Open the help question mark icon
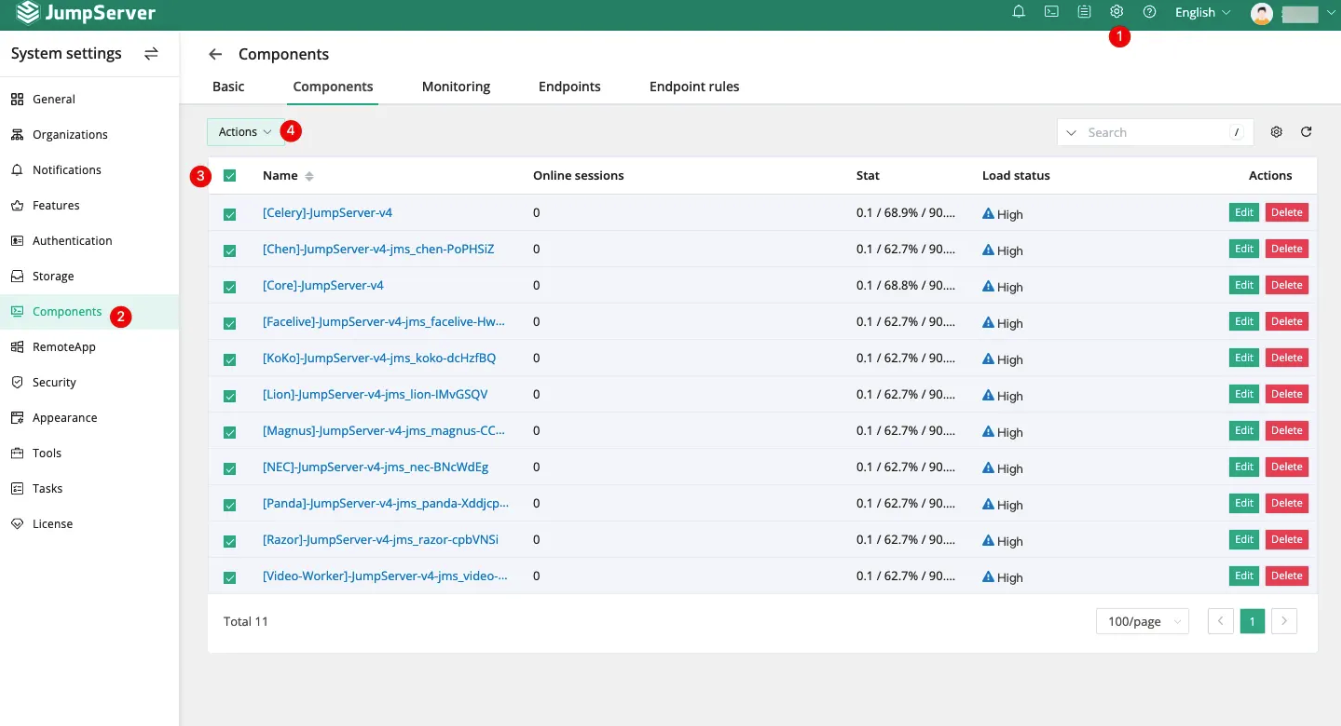This screenshot has width=1341, height=726. click(x=1150, y=12)
